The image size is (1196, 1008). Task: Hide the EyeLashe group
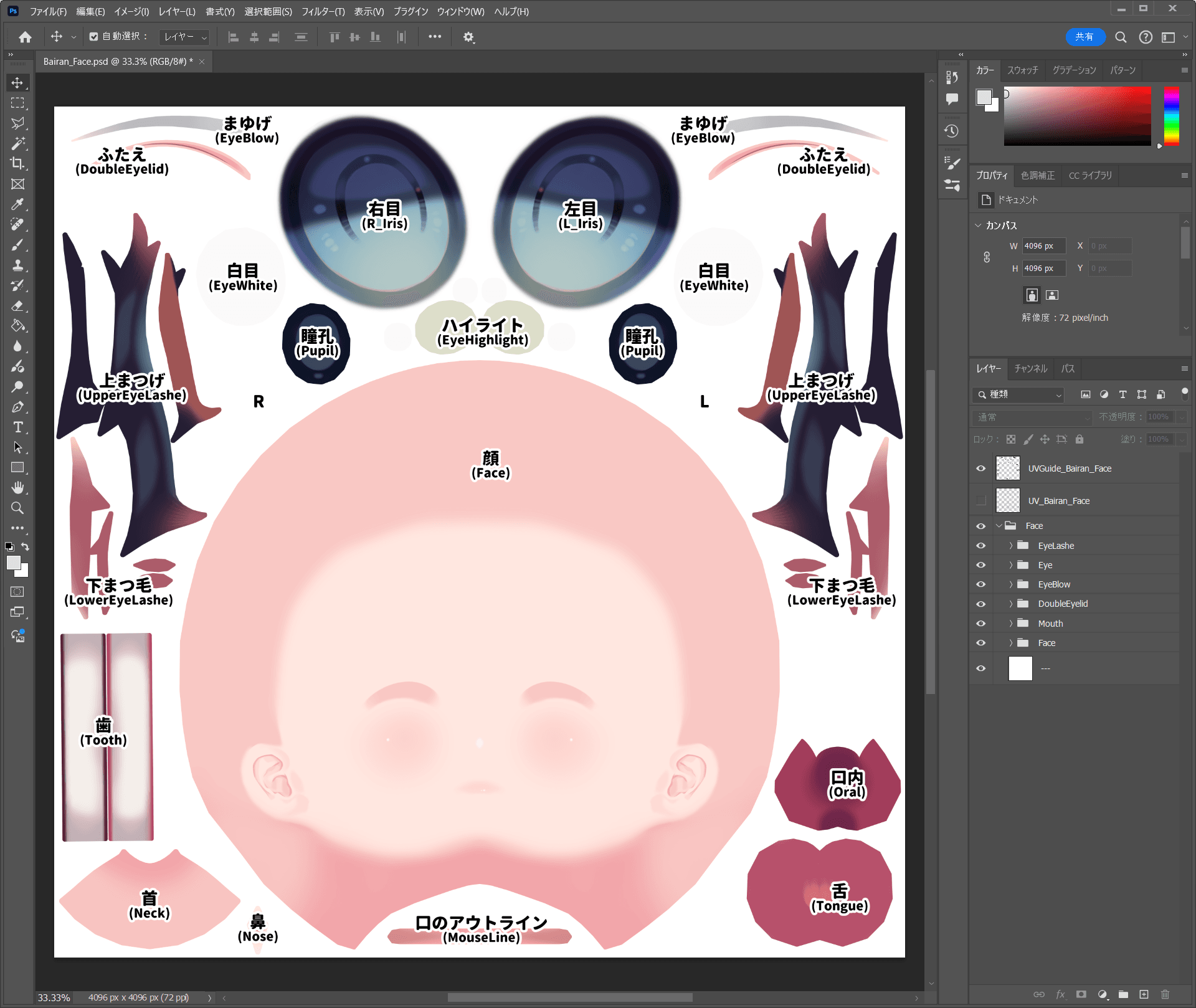coord(981,546)
